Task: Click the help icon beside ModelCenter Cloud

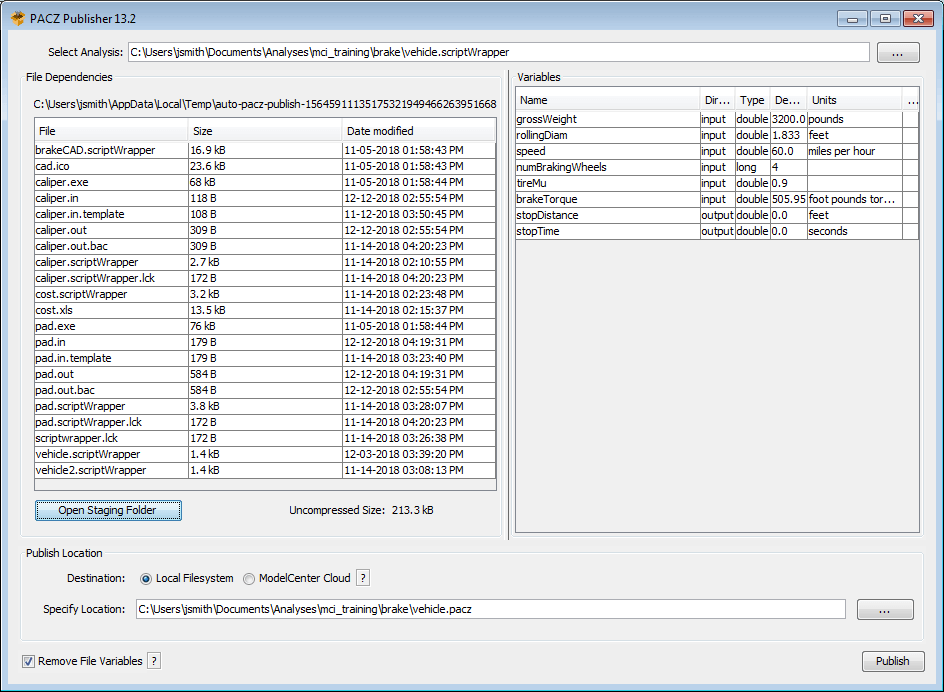Action: tap(362, 578)
